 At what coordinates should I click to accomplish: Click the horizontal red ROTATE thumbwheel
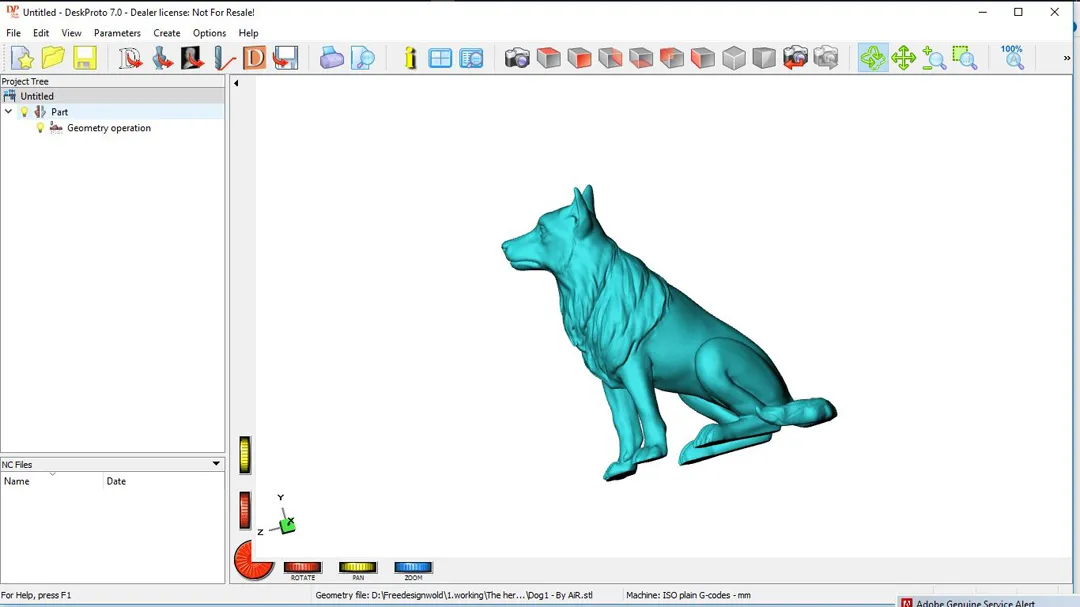[302, 567]
